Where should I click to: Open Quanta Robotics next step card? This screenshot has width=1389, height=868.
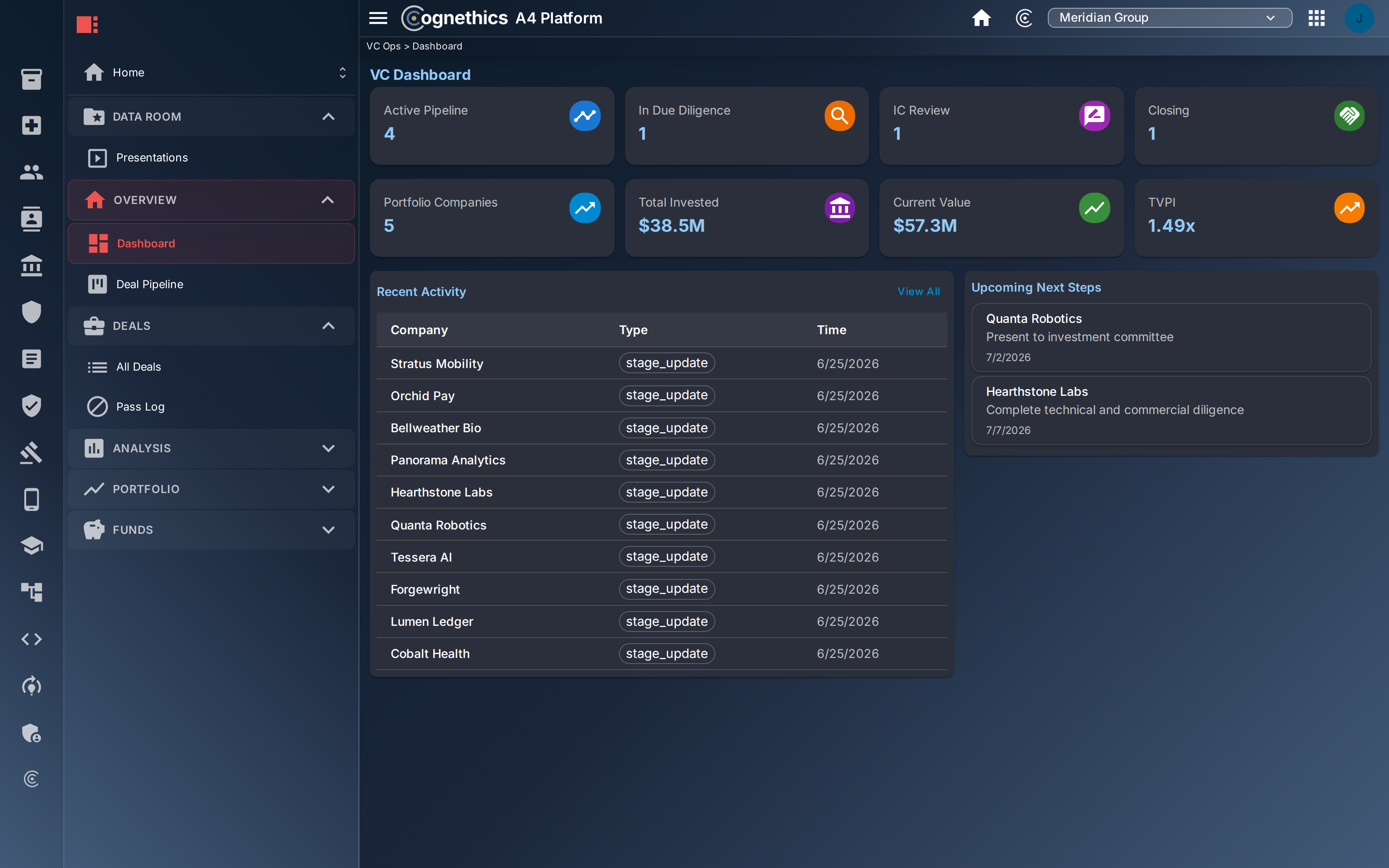1171,338
